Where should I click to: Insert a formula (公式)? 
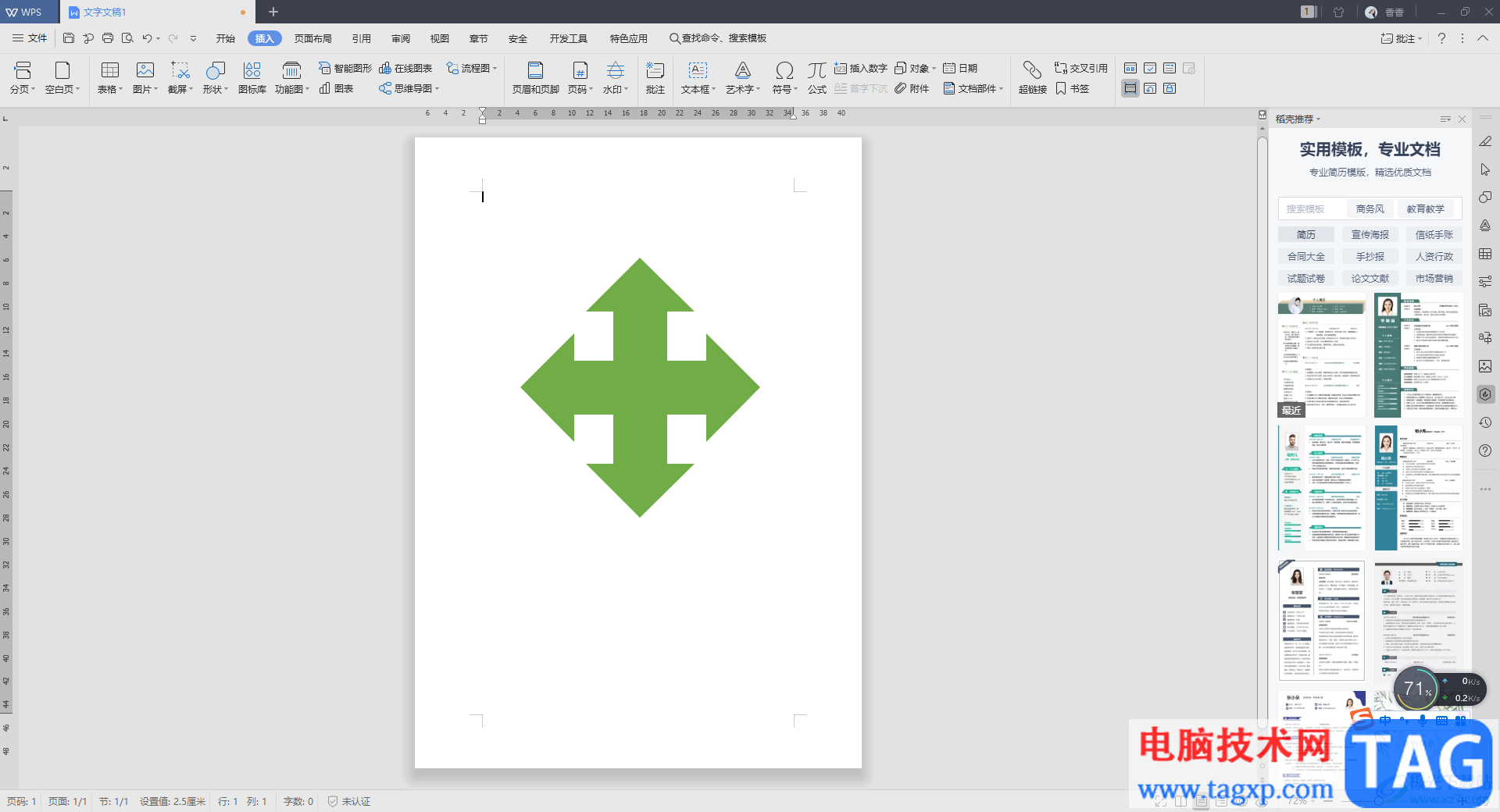pyautogui.click(x=817, y=78)
